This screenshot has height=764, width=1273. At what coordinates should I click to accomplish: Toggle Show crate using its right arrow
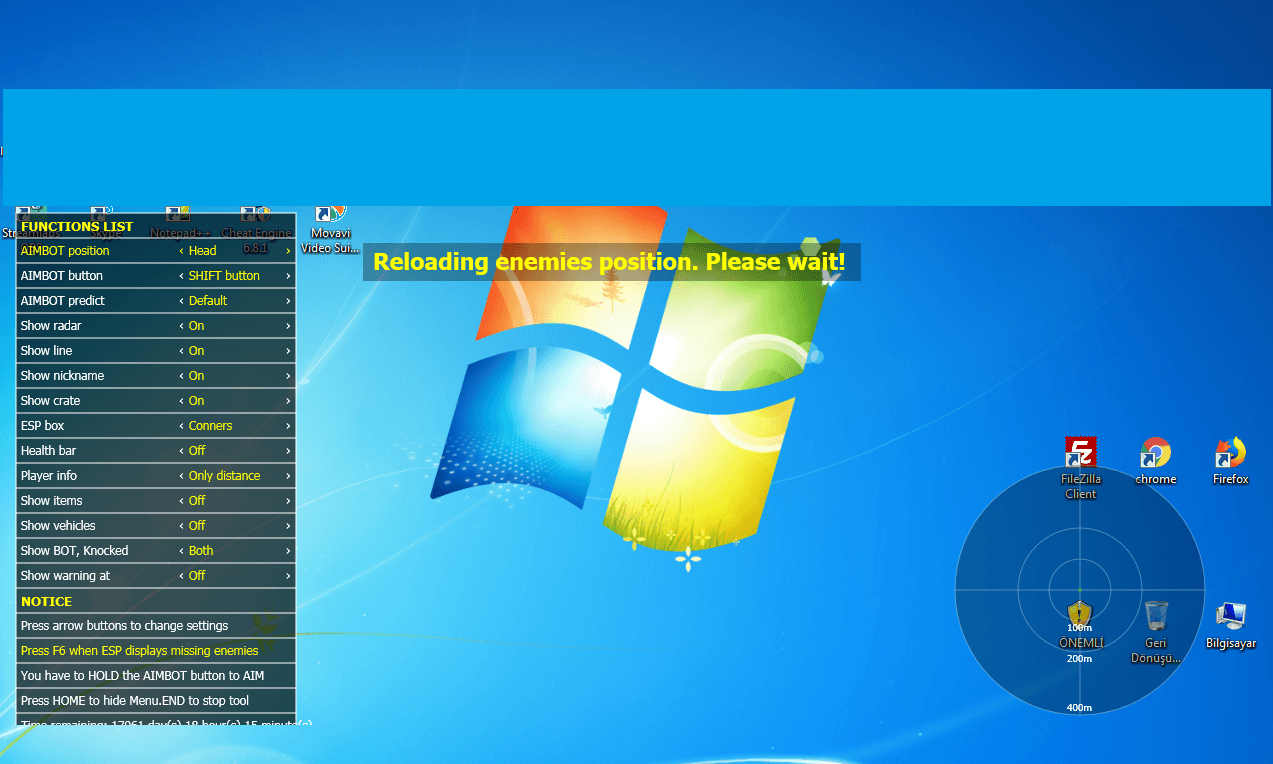288,401
